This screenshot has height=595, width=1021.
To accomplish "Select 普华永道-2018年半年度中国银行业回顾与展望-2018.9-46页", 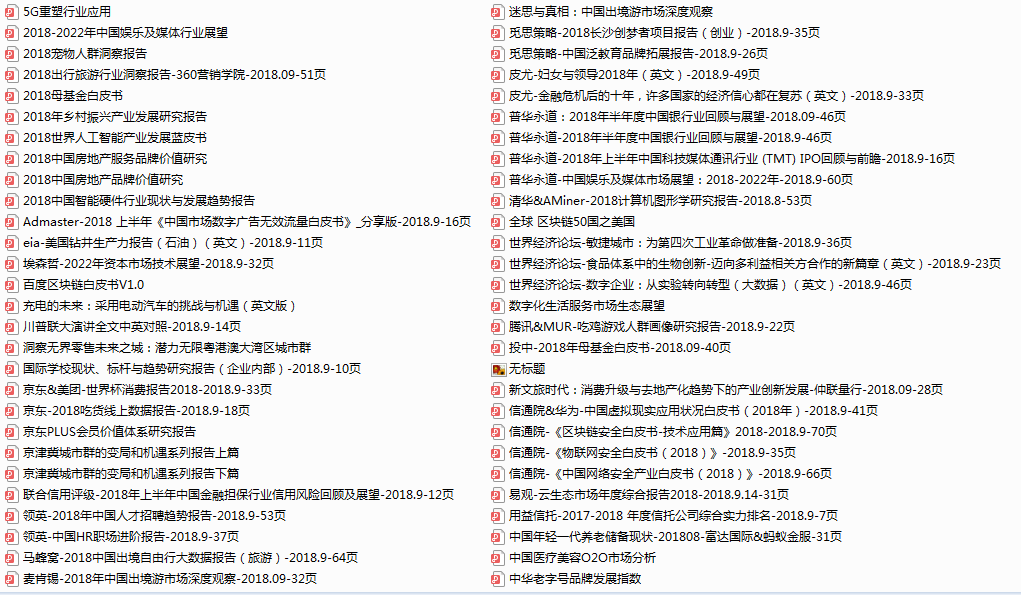I will tap(670, 138).
